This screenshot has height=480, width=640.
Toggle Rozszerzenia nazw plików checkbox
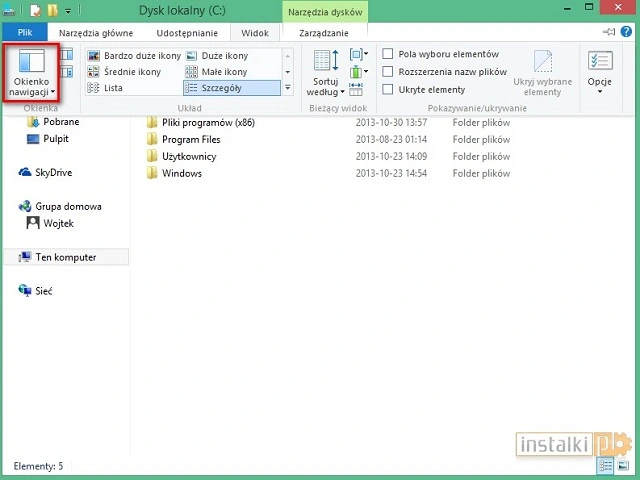[389, 72]
